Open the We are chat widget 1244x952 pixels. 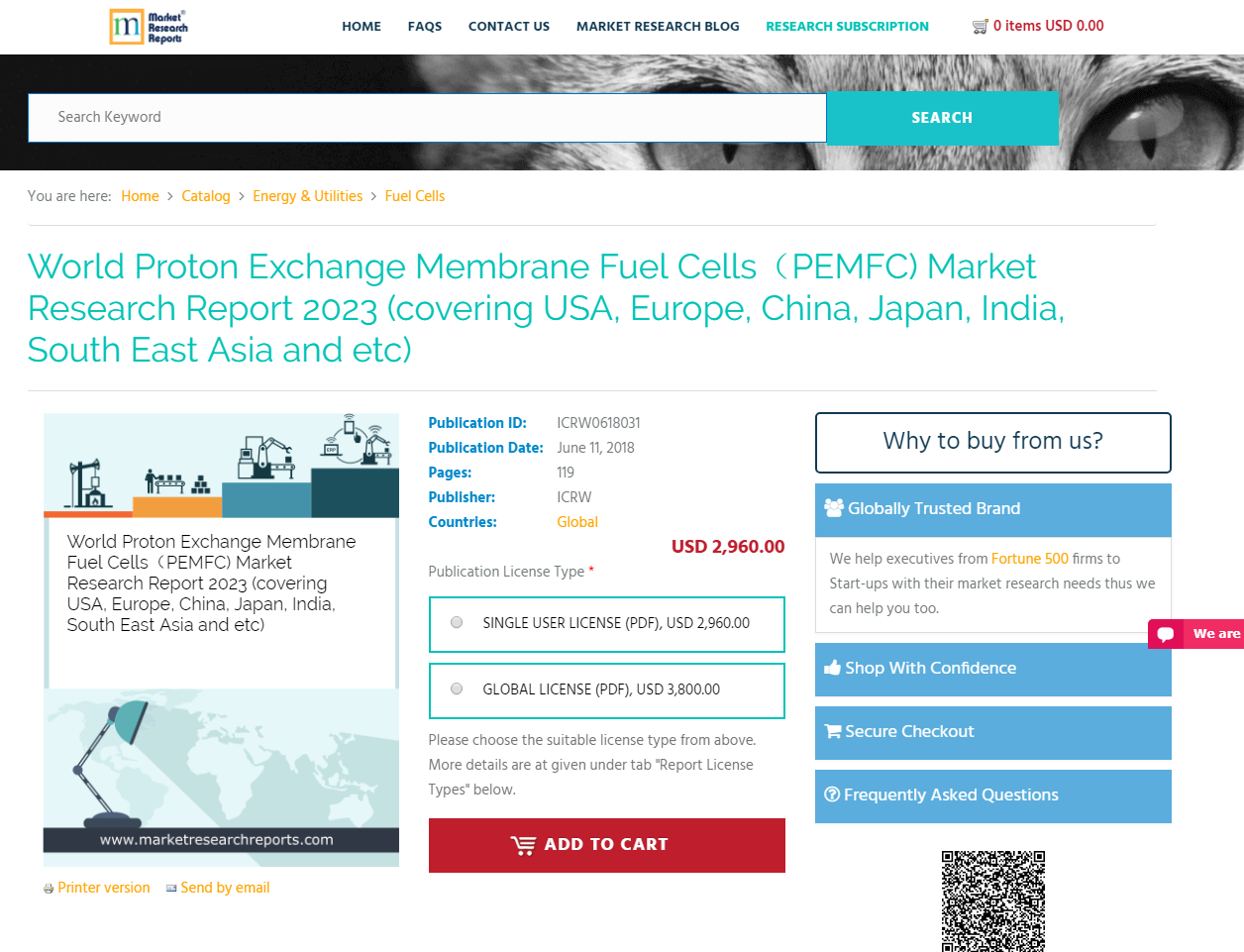click(x=1196, y=634)
